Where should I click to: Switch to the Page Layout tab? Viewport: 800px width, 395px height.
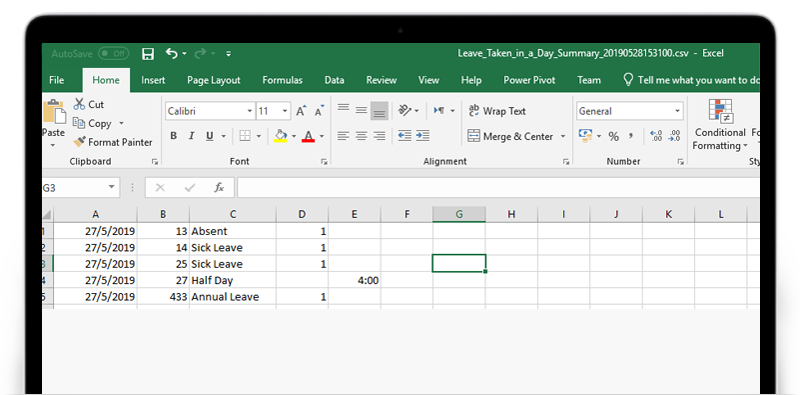pyautogui.click(x=214, y=80)
